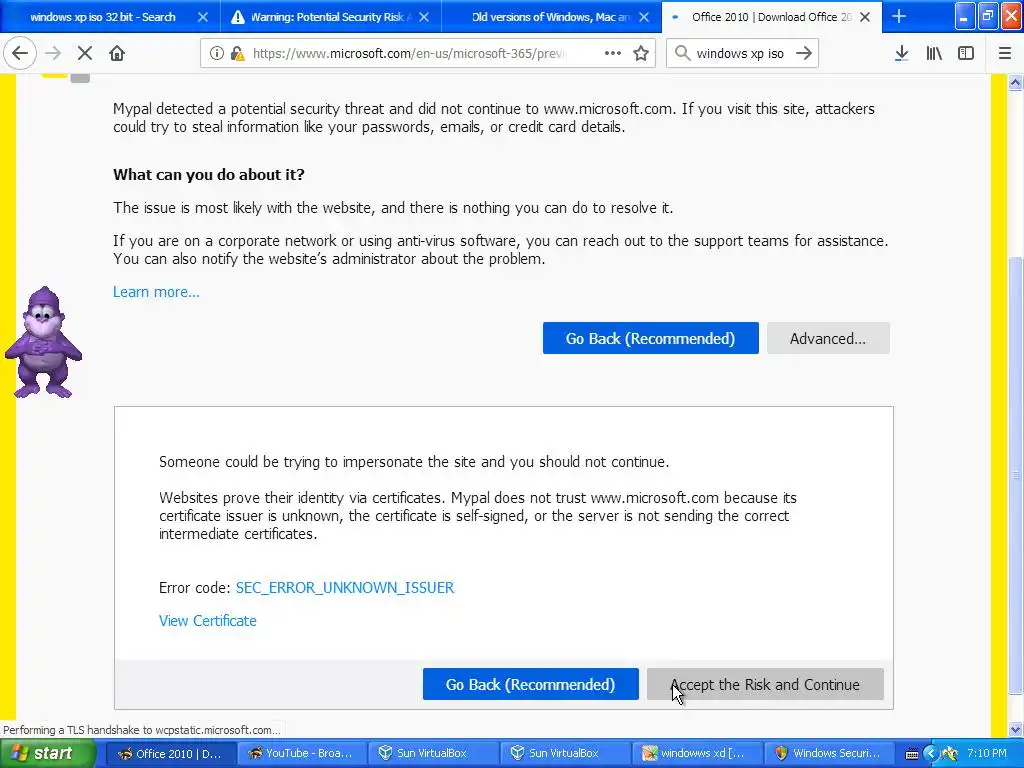1024x768 pixels.
Task: Show site information icon in address bar
Action: pos(216,54)
